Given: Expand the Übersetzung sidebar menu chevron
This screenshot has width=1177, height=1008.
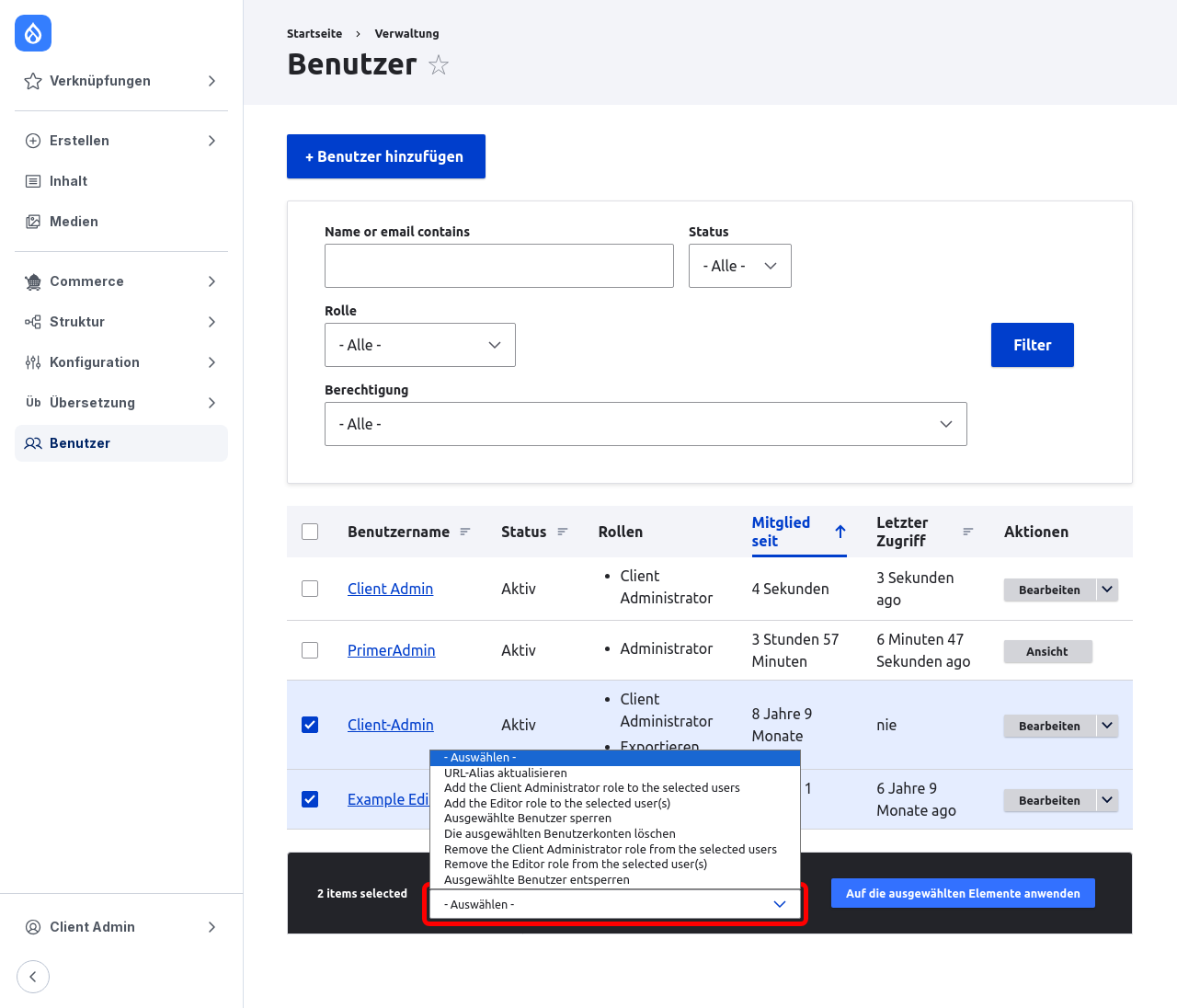Looking at the screenshot, I should [x=211, y=403].
